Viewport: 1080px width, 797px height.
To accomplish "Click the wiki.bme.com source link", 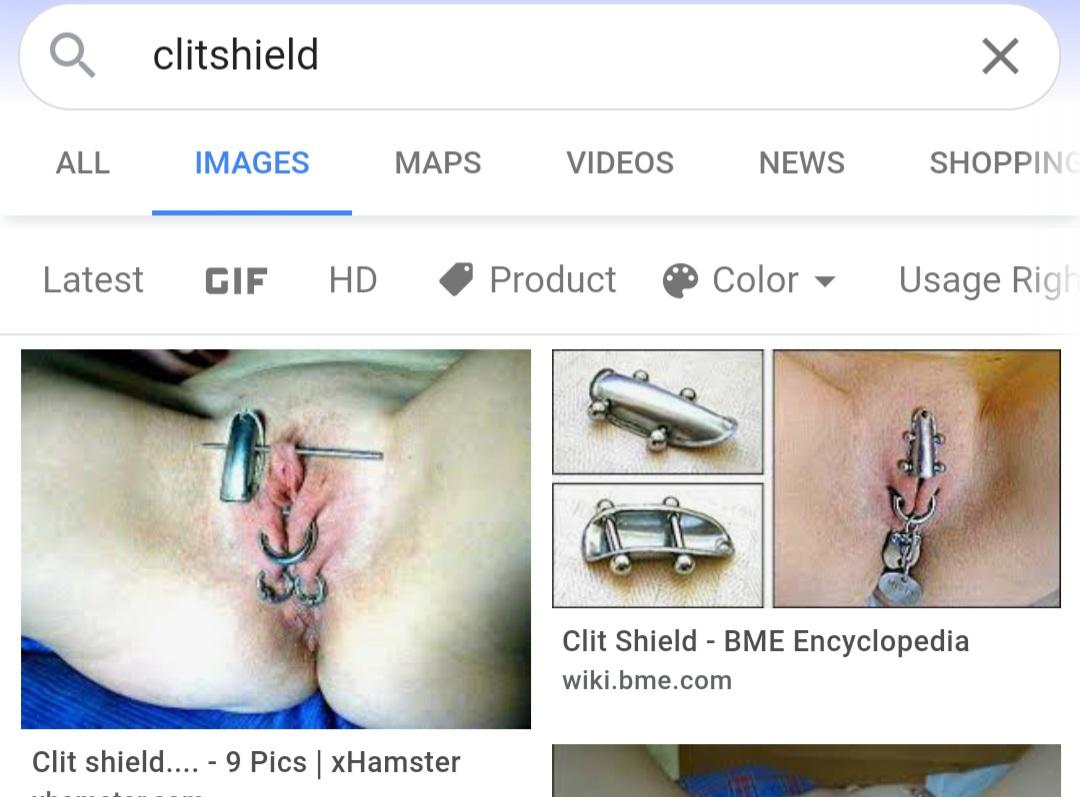I will click(647, 681).
